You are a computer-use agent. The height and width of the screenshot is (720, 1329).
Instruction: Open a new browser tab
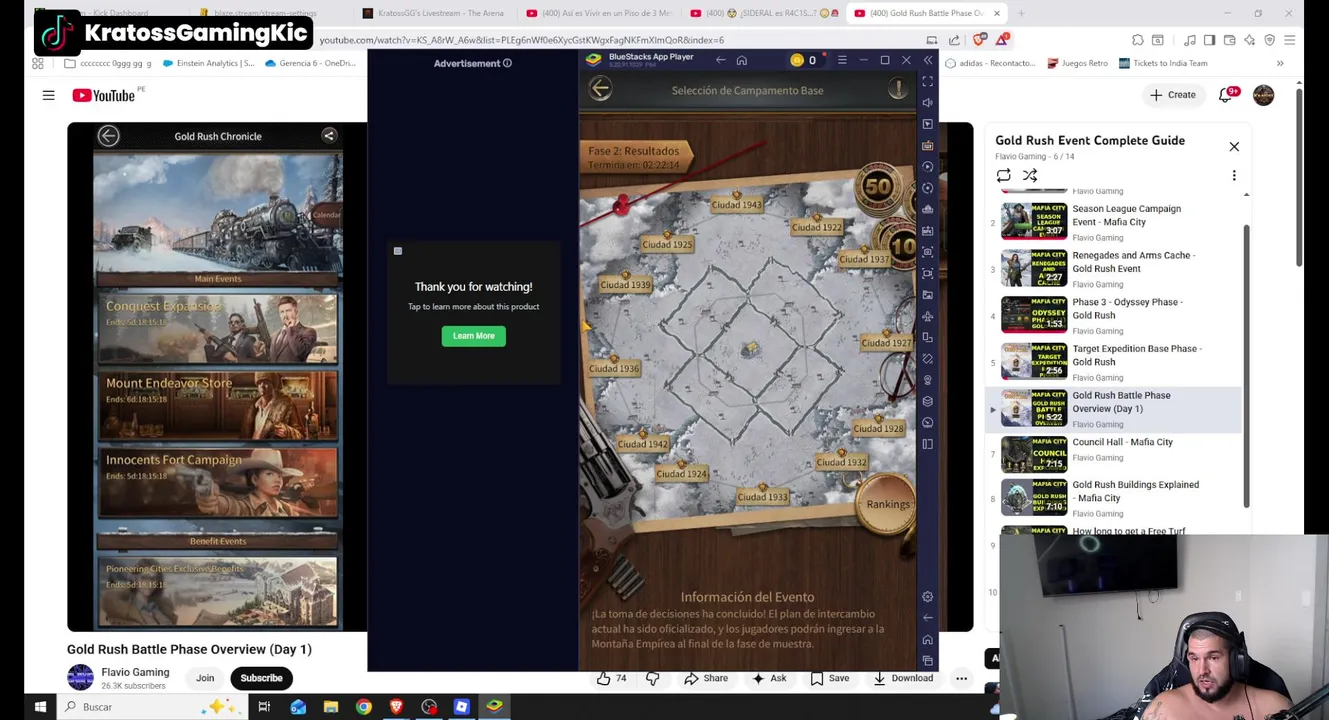click(1022, 13)
